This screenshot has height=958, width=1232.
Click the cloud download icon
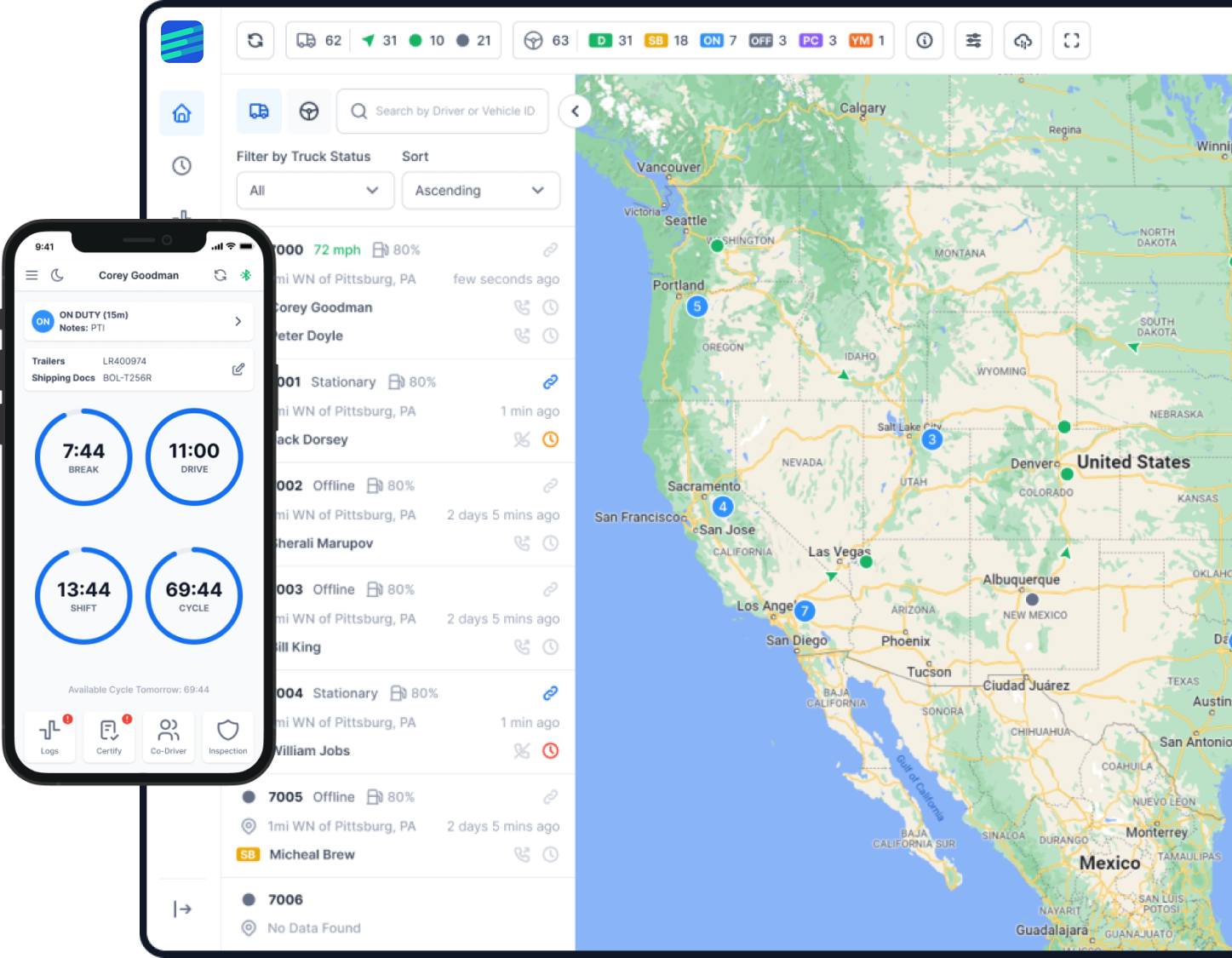pyautogui.click(x=1023, y=40)
